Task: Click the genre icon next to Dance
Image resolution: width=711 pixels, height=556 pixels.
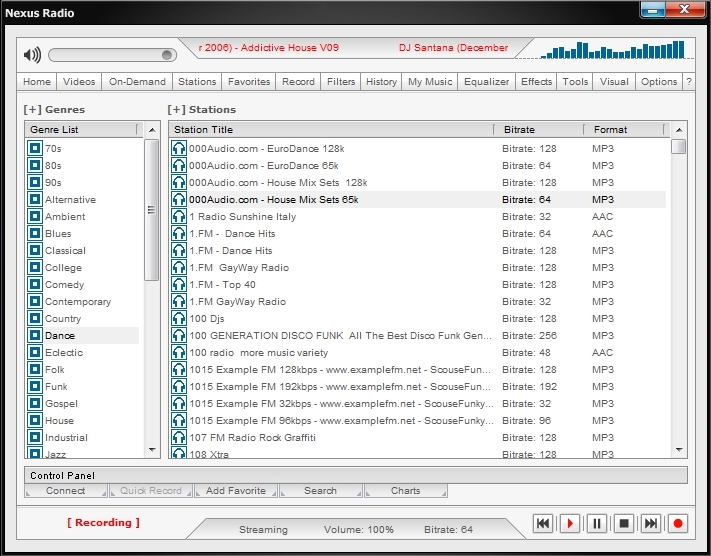Action: tap(34, 335)
